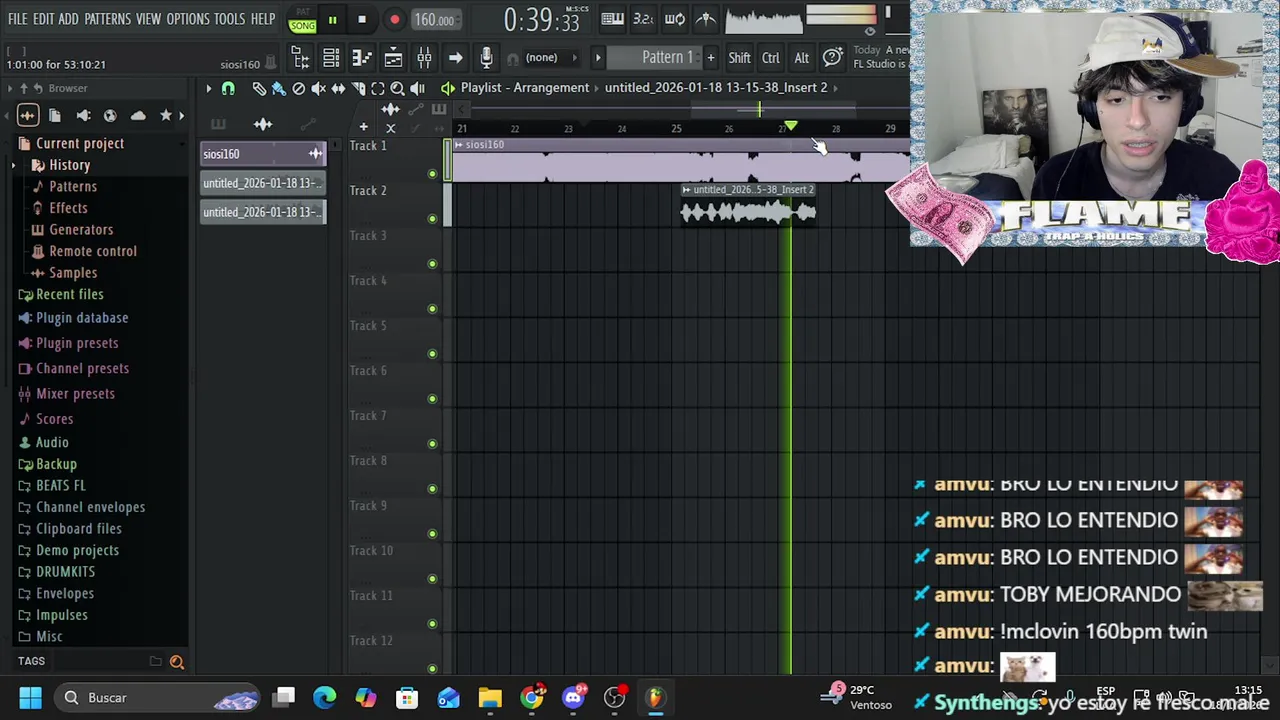Open the mixer icon
1280x720 pixels.
(x=424, y=58)
